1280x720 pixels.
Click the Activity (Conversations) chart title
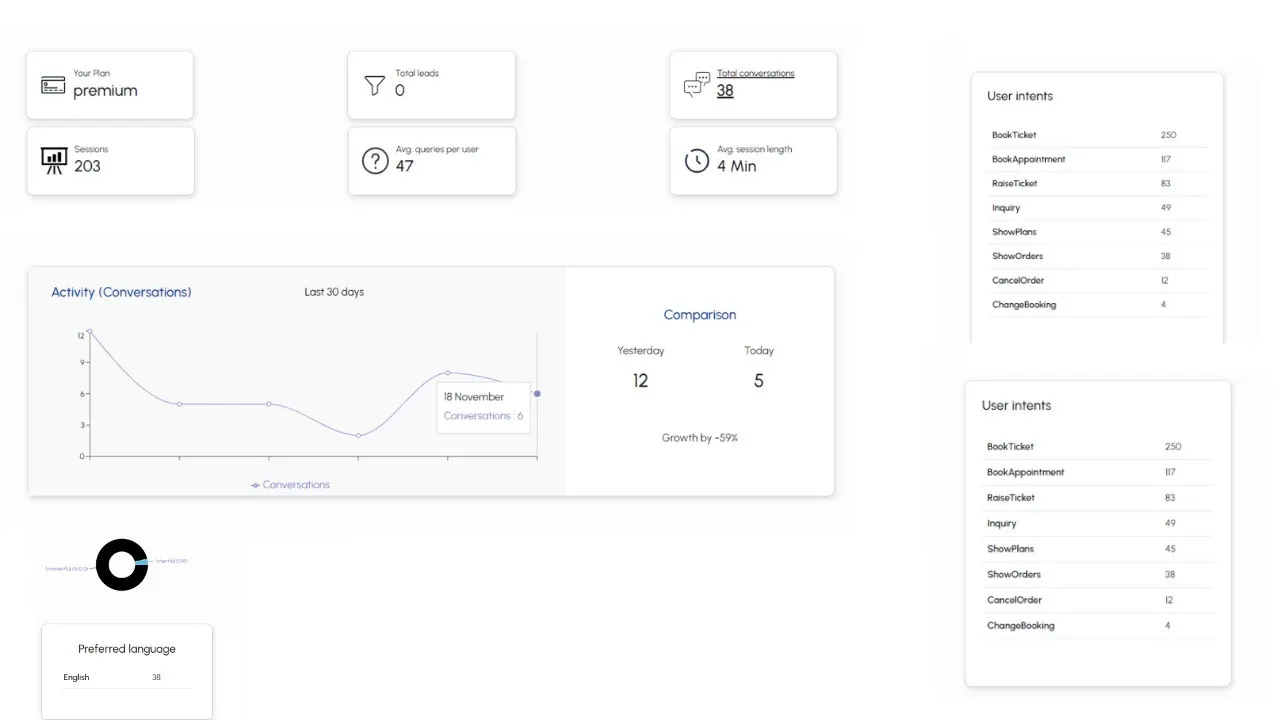pos(121,292)
